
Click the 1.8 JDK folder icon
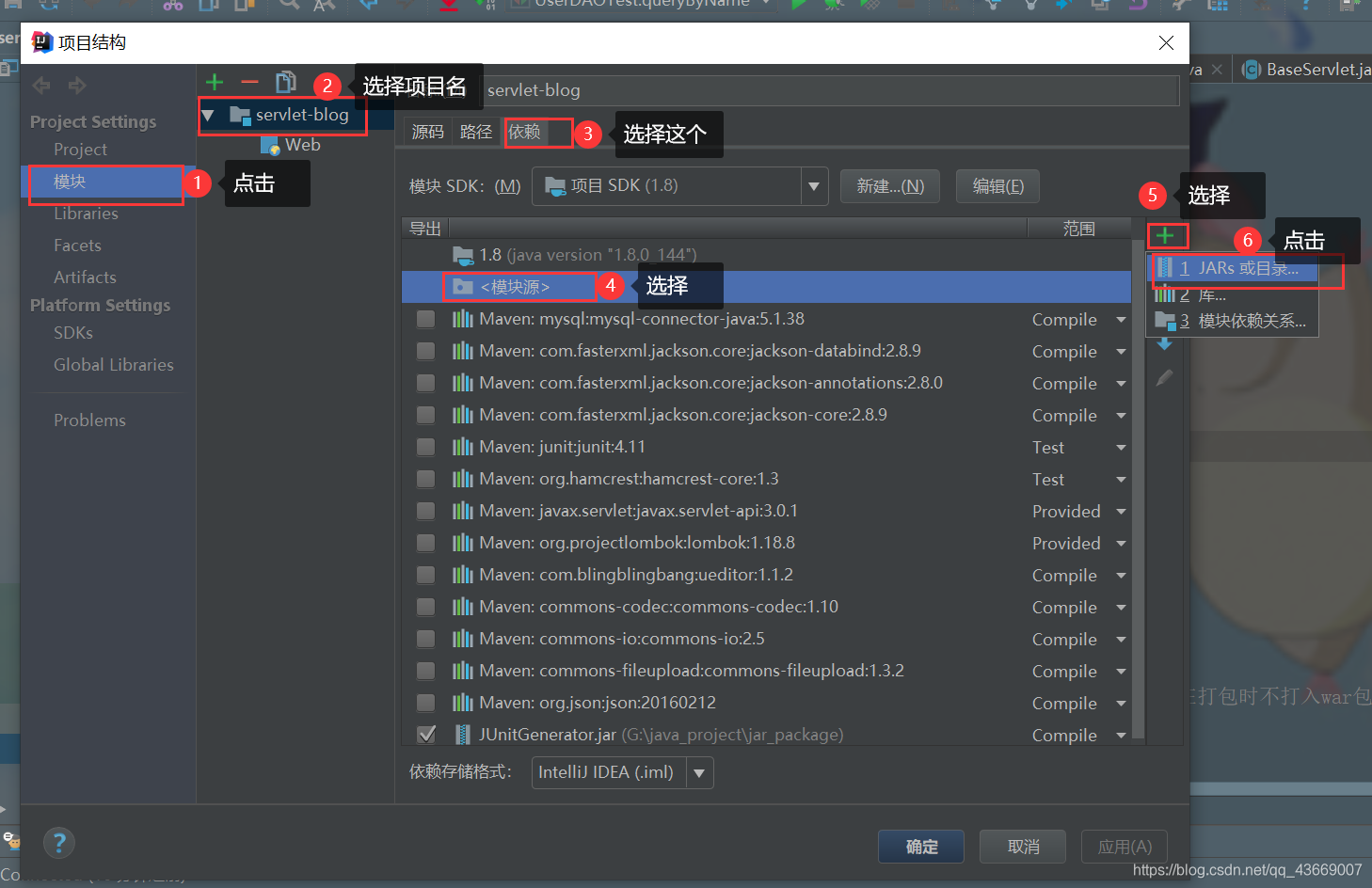(x=463, y=255)
